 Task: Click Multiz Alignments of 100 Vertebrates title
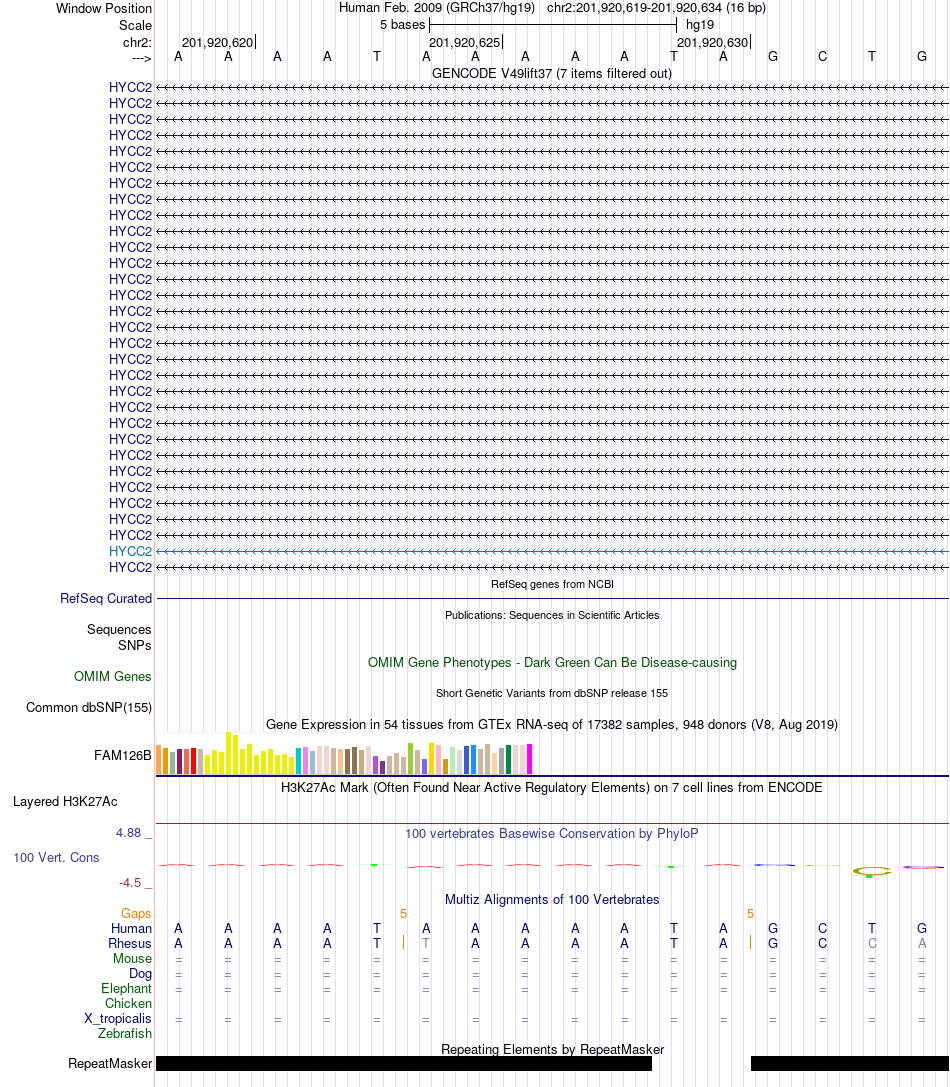pyautogui.click(x=552, y=900)
